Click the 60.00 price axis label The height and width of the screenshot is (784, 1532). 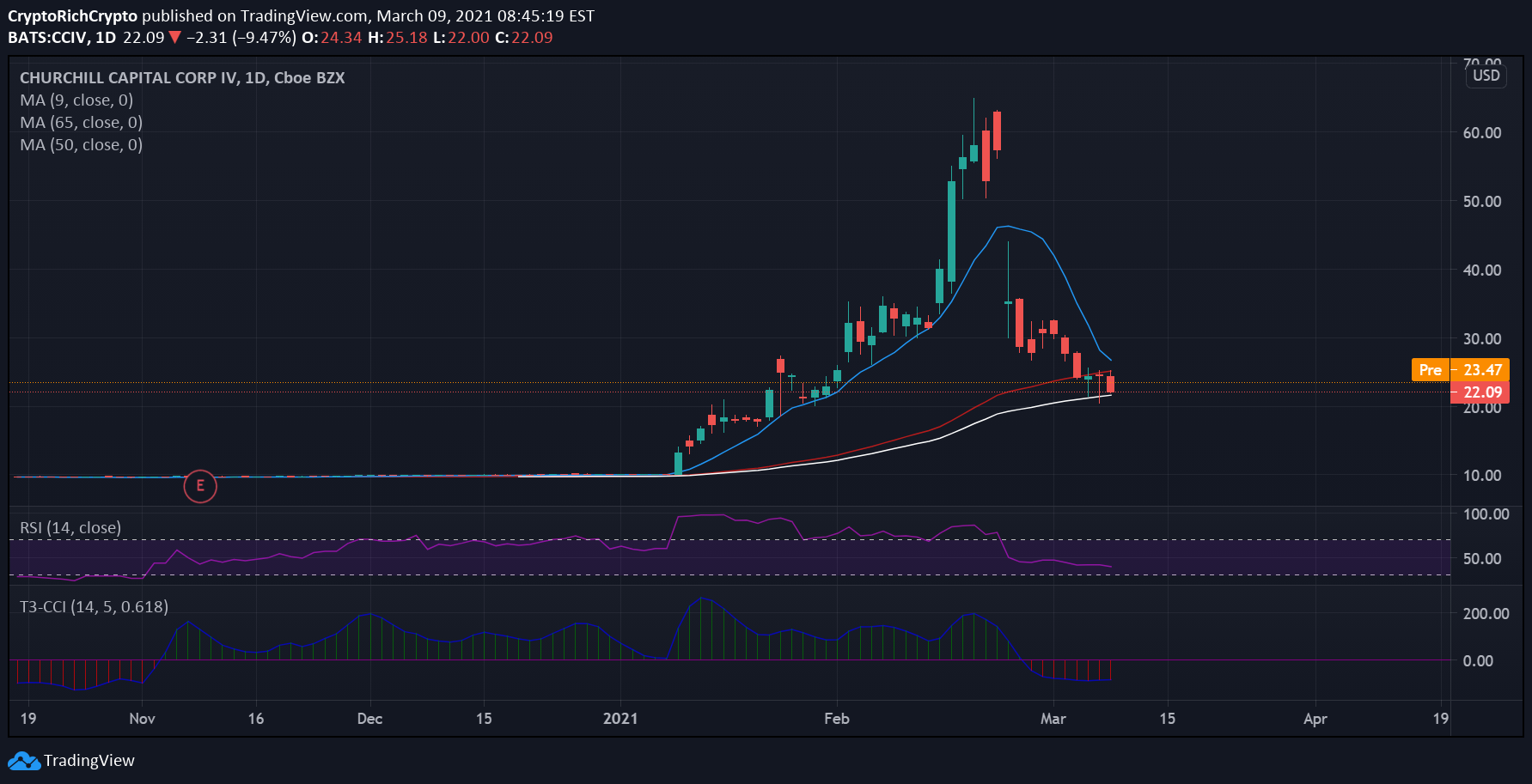click(1482, 133)
